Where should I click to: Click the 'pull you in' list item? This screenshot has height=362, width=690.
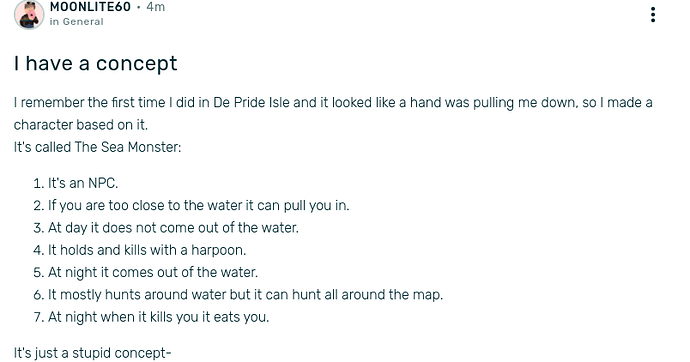point(198,205)
